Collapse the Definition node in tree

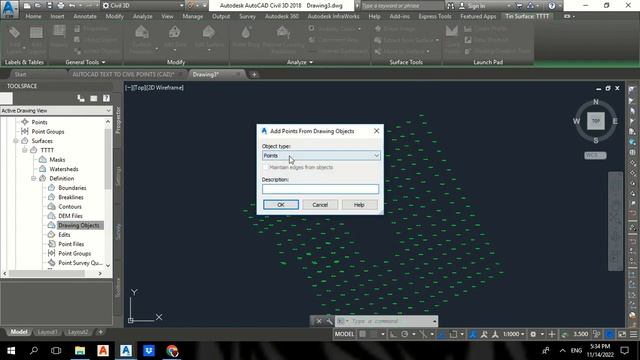tap(33, 178)
